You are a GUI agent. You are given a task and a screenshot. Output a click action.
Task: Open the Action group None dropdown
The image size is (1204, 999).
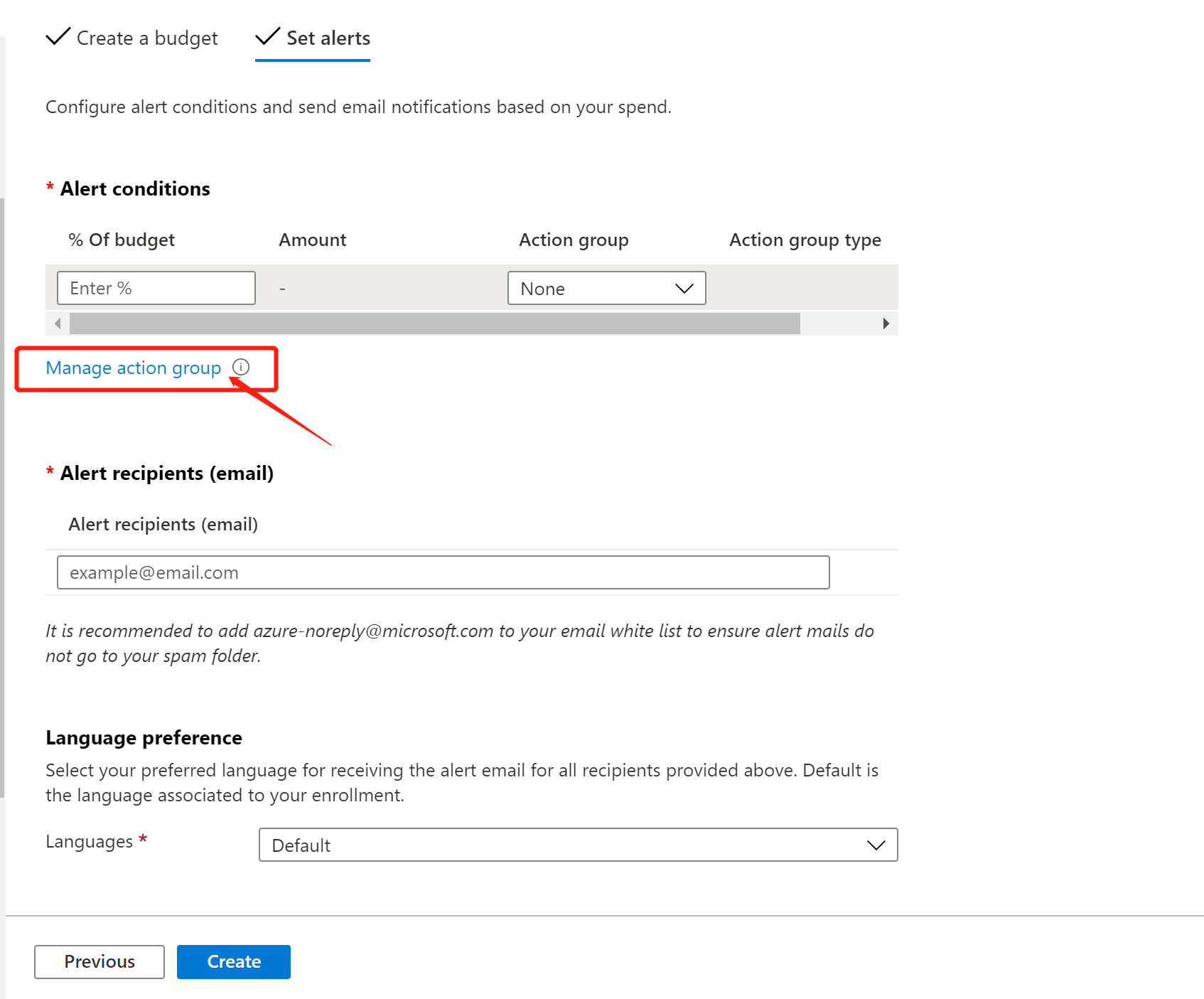(607, 288)
